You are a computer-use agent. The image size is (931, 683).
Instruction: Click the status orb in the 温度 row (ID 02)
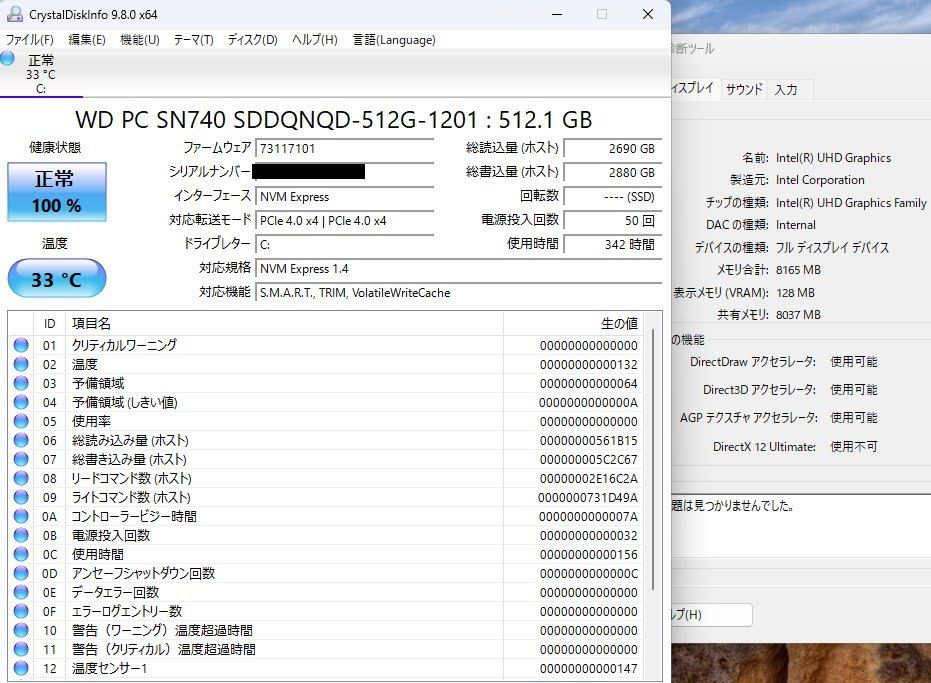(x=21, y=364)
